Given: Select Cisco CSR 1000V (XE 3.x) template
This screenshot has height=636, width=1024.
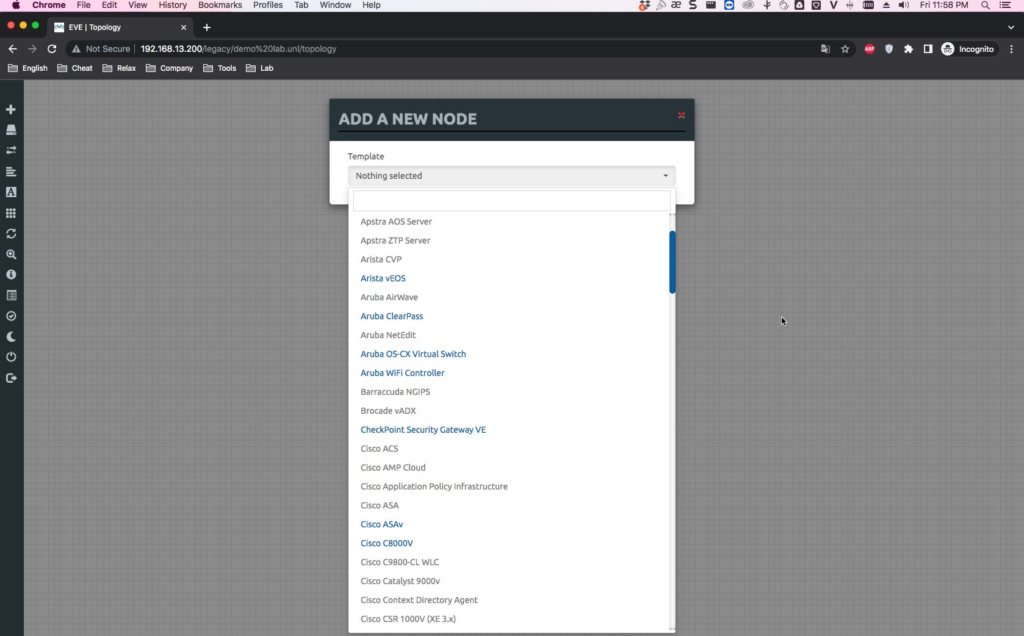Looking at the screenshot, I should [x=408, y=619].
